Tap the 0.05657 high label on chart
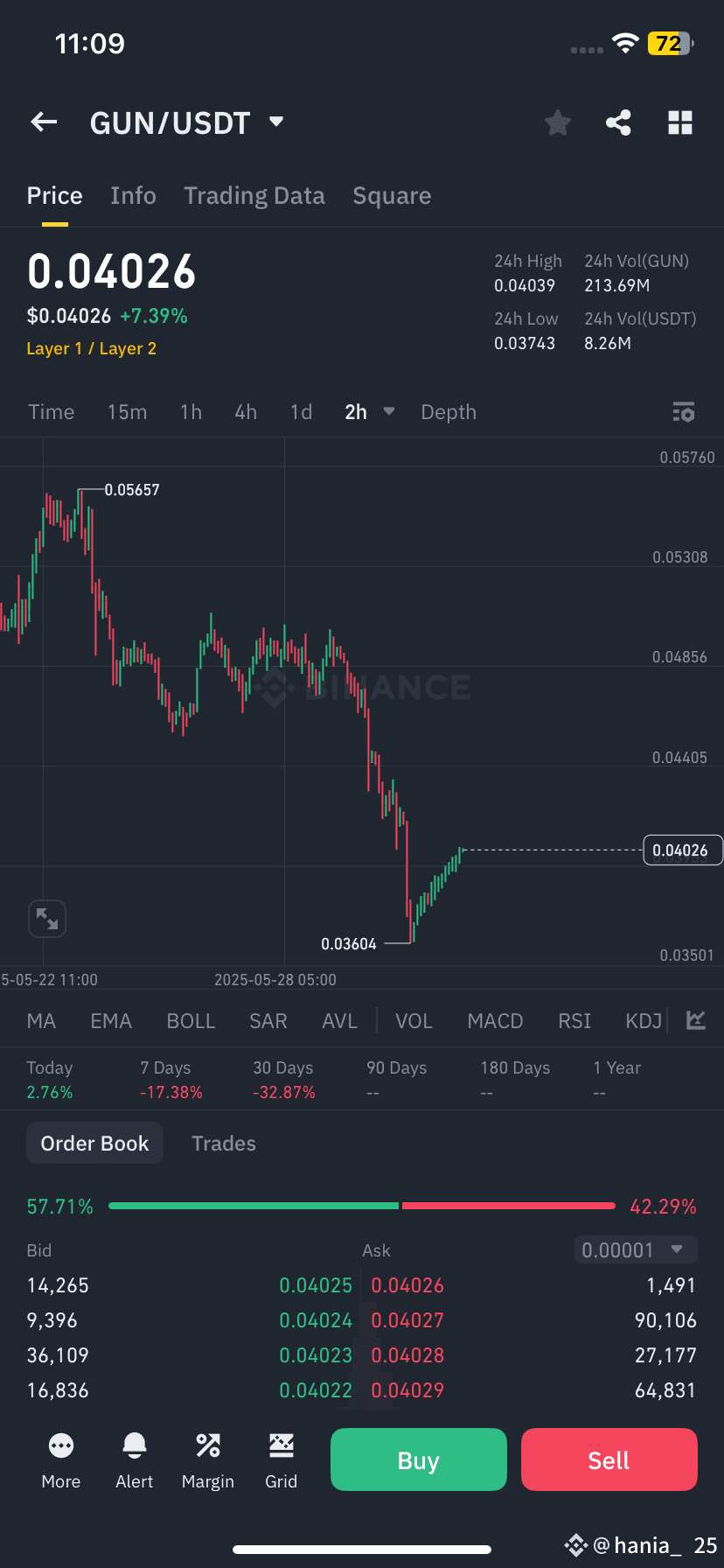The height and width of the screenshot is (1568, 724). (x=132, y=490)
